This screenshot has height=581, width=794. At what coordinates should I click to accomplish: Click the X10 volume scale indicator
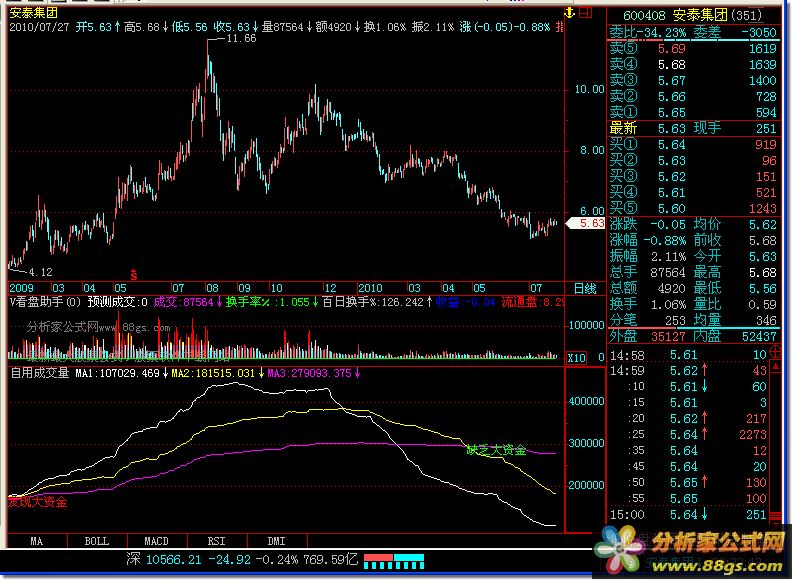(x=576, y=357)
